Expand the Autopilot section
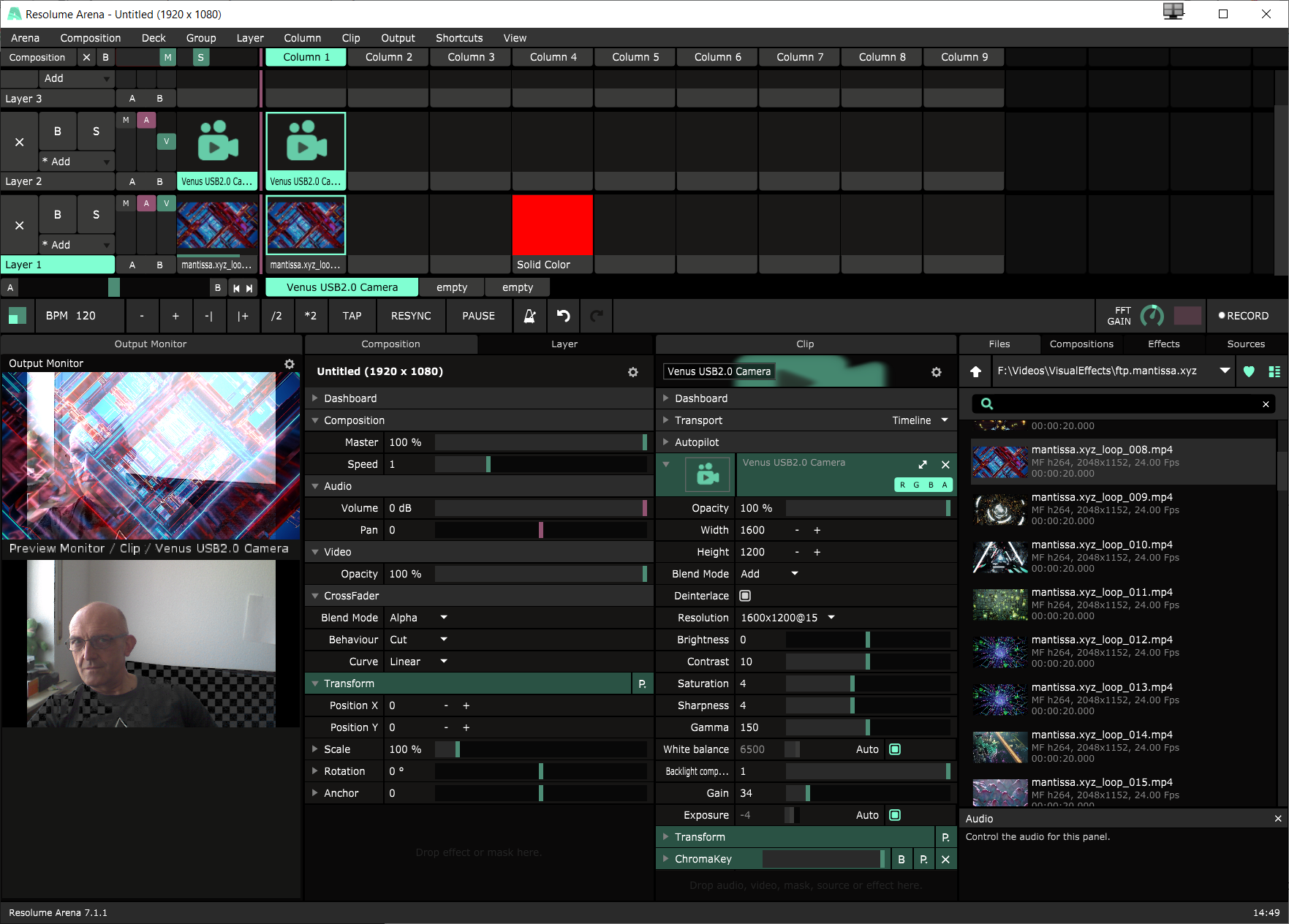This screenshot has width=1289, height=924. tap(666, 442)
